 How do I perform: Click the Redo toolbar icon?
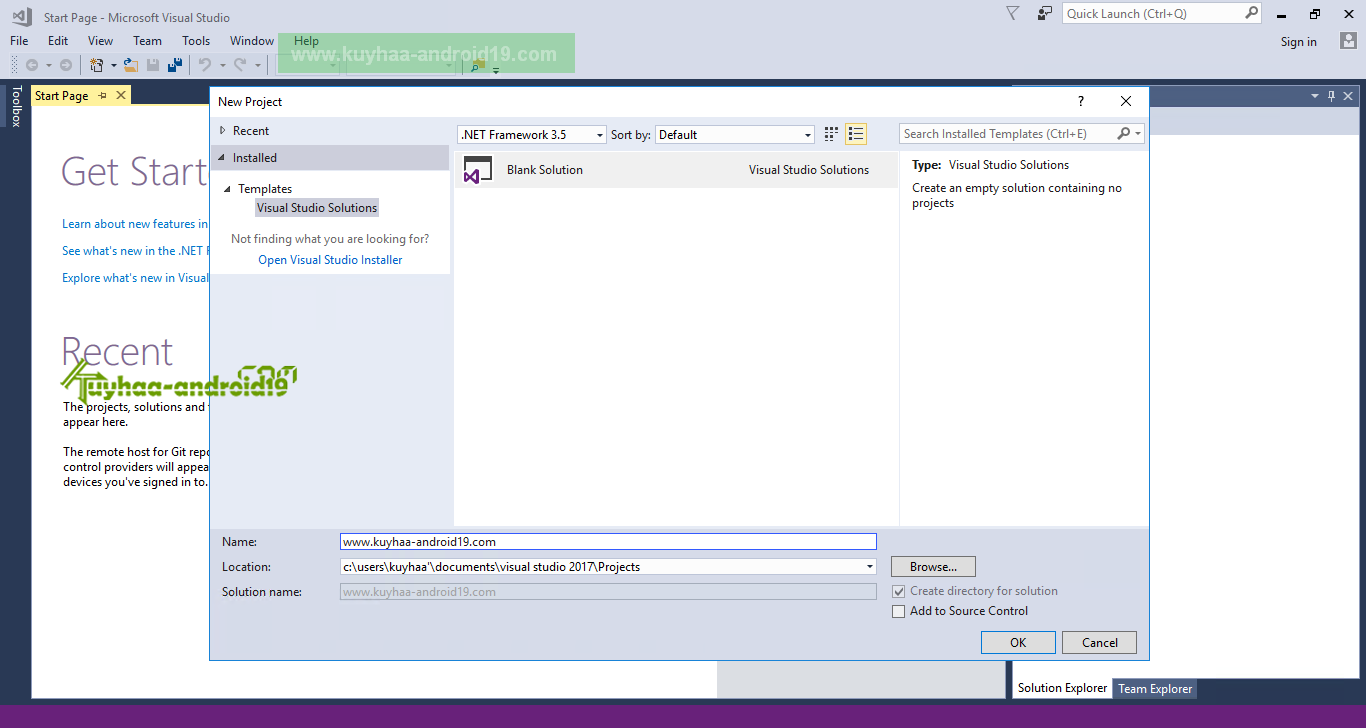tap(240, 65)
